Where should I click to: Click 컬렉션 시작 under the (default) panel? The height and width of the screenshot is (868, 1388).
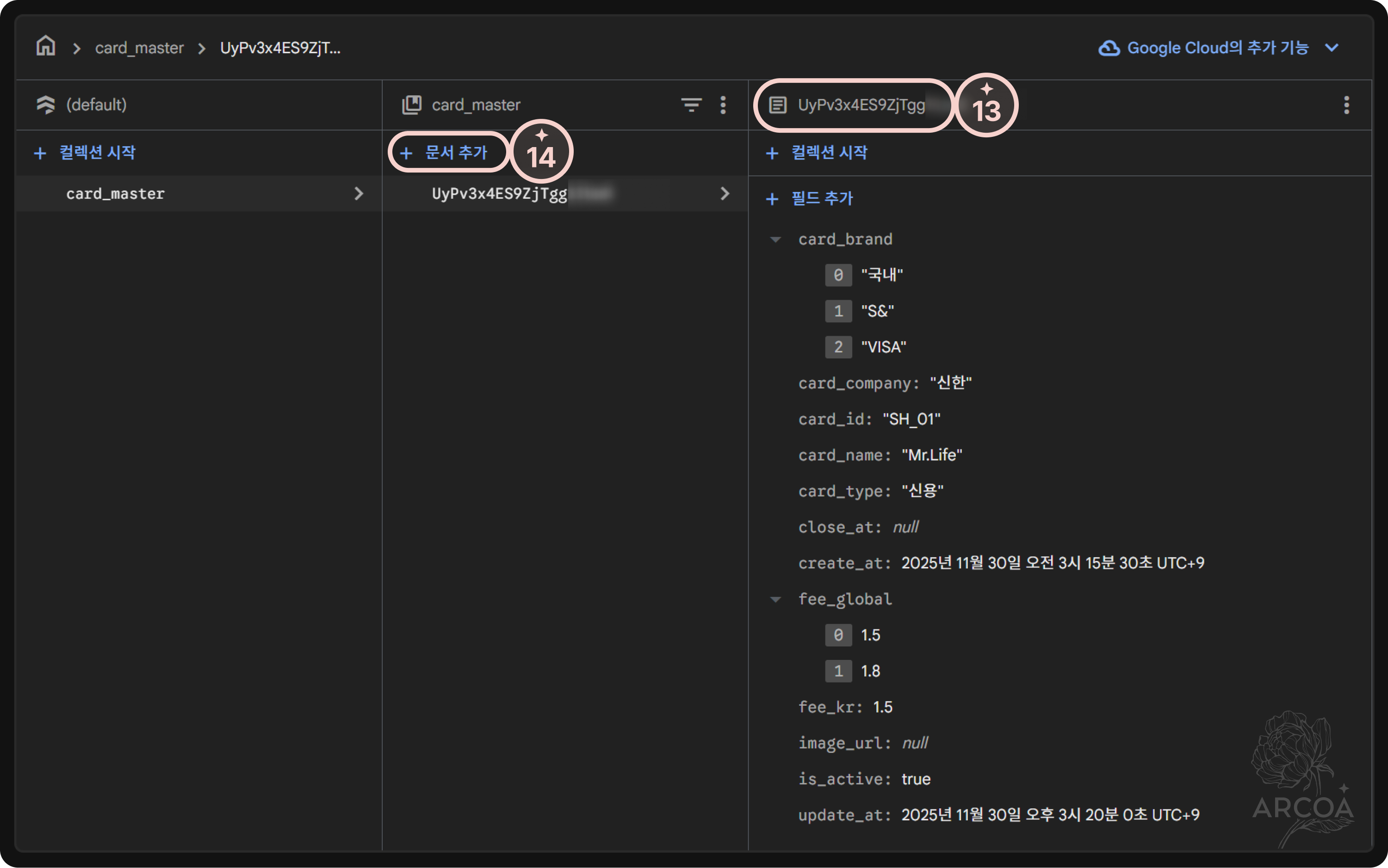[x=85, y=153]
